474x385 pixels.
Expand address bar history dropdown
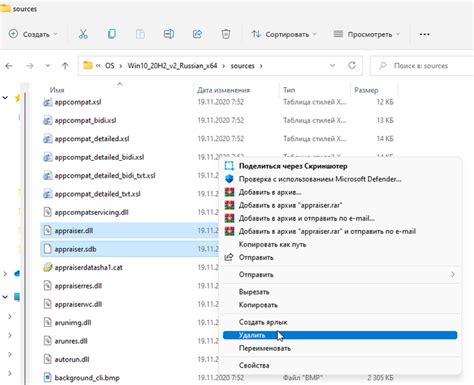(x=332, y=66)
